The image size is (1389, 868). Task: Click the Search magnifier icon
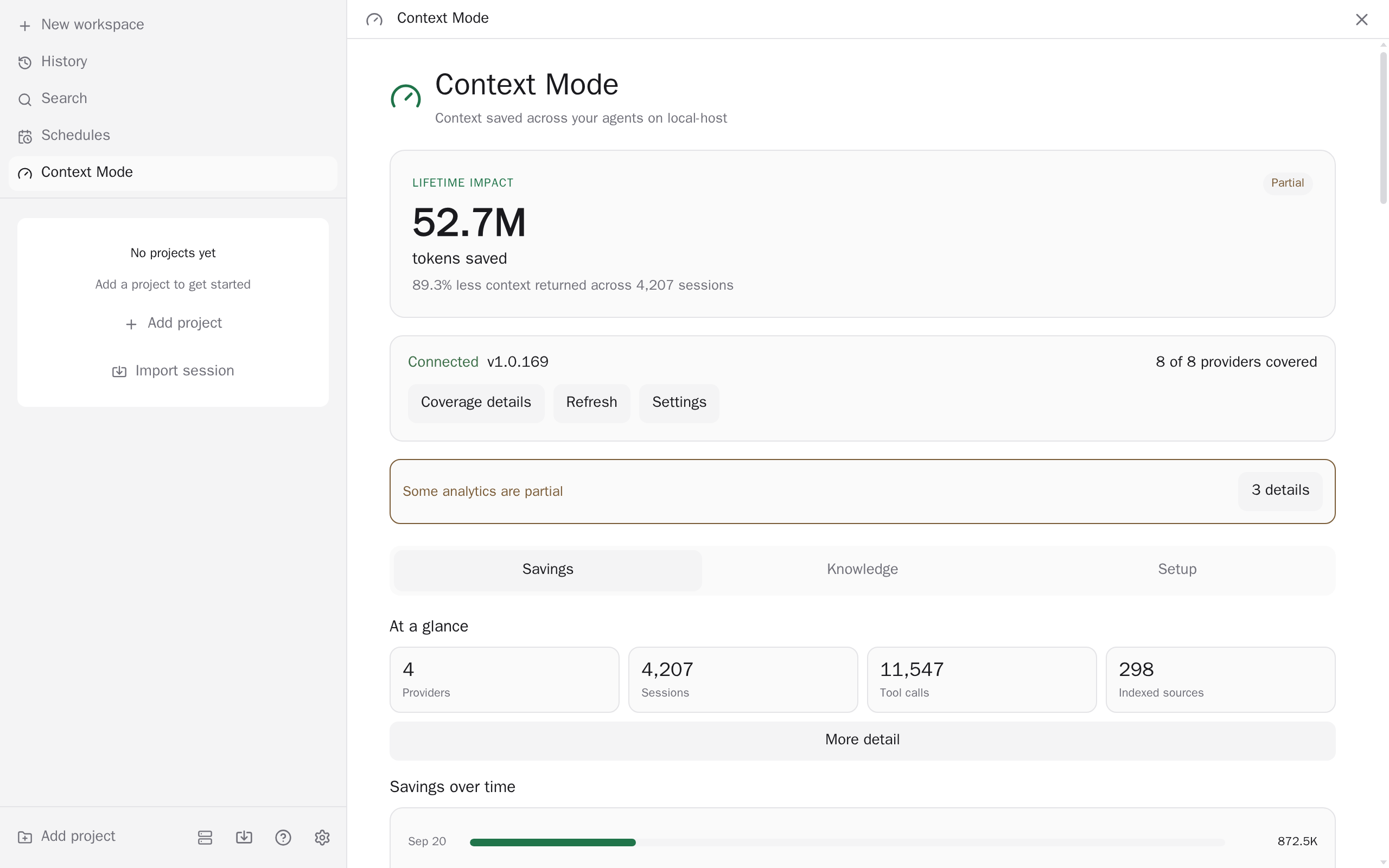[24, 99]
